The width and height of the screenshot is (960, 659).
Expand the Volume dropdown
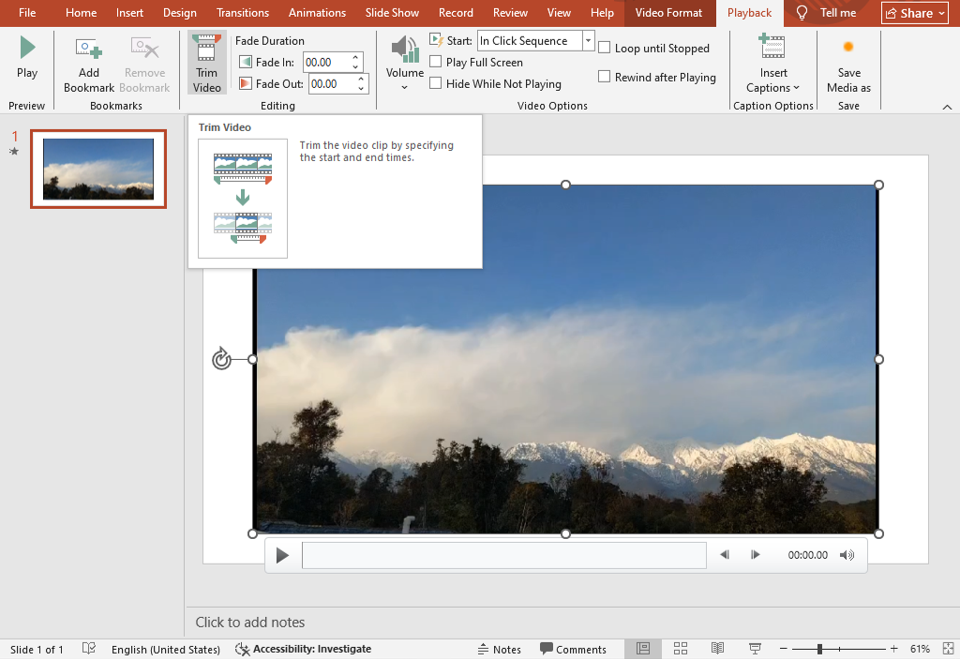pyautogui.click(x=405, y=86)
